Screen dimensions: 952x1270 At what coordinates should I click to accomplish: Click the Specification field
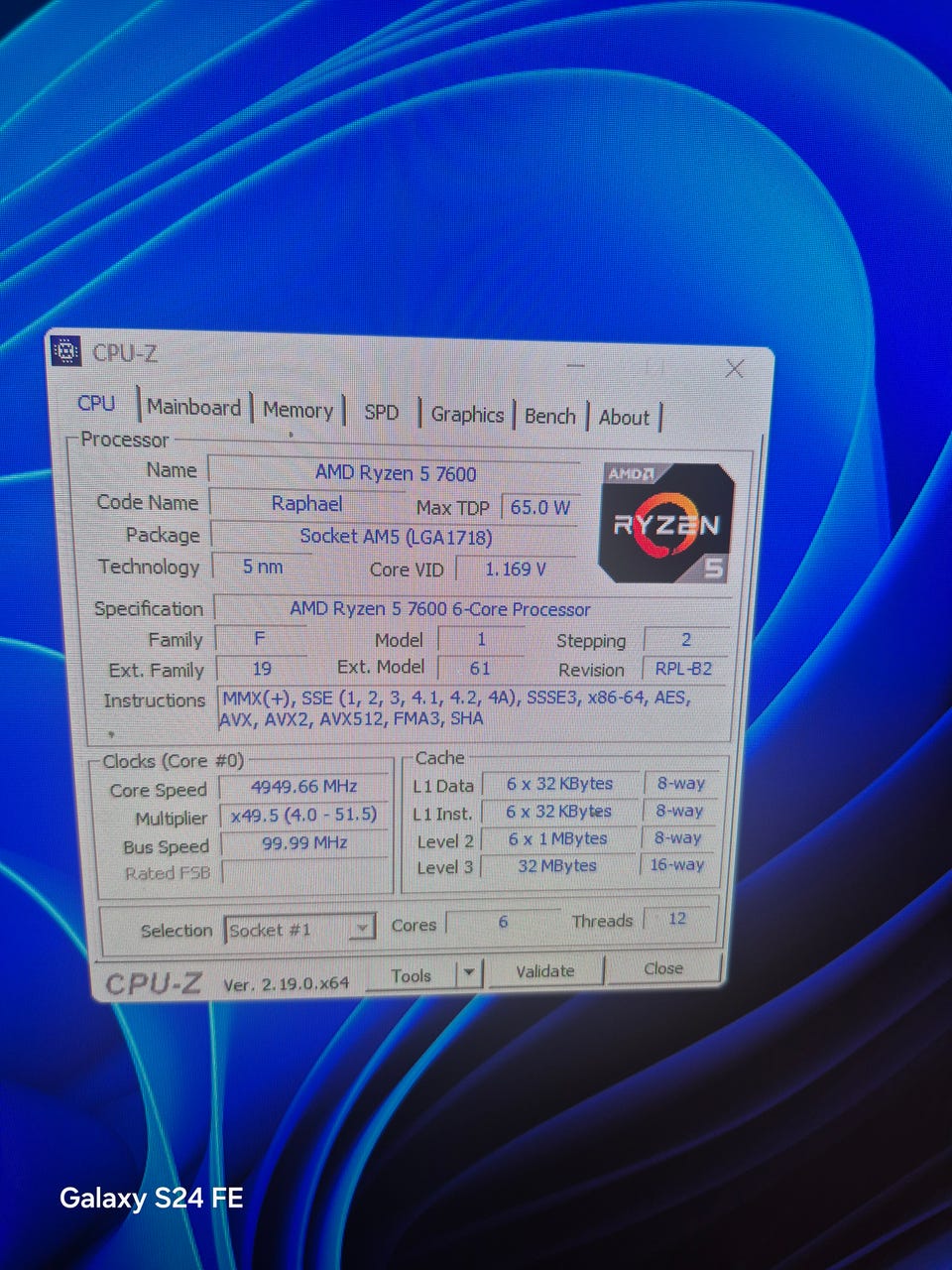click(x=472, y=609)
